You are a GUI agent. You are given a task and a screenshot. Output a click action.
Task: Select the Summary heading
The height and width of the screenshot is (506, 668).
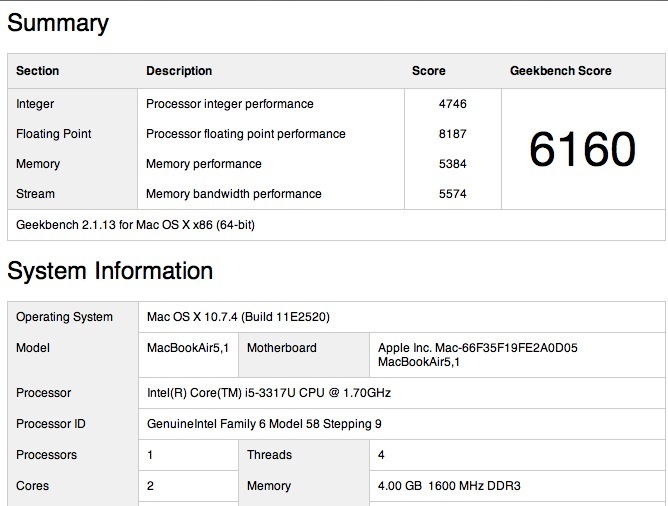(58, 23)
